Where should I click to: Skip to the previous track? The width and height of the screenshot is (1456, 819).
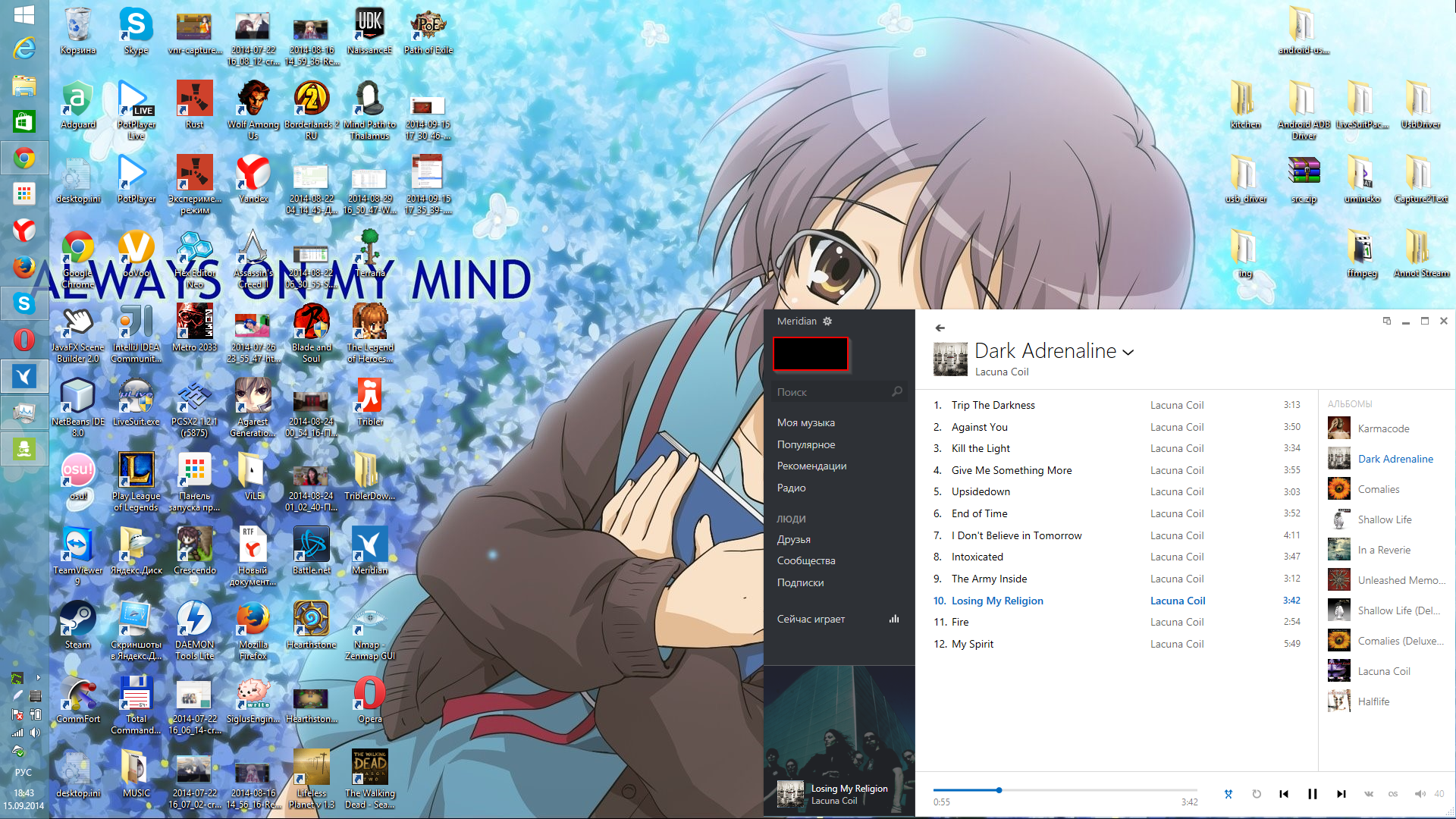(x=1284, y=794)
